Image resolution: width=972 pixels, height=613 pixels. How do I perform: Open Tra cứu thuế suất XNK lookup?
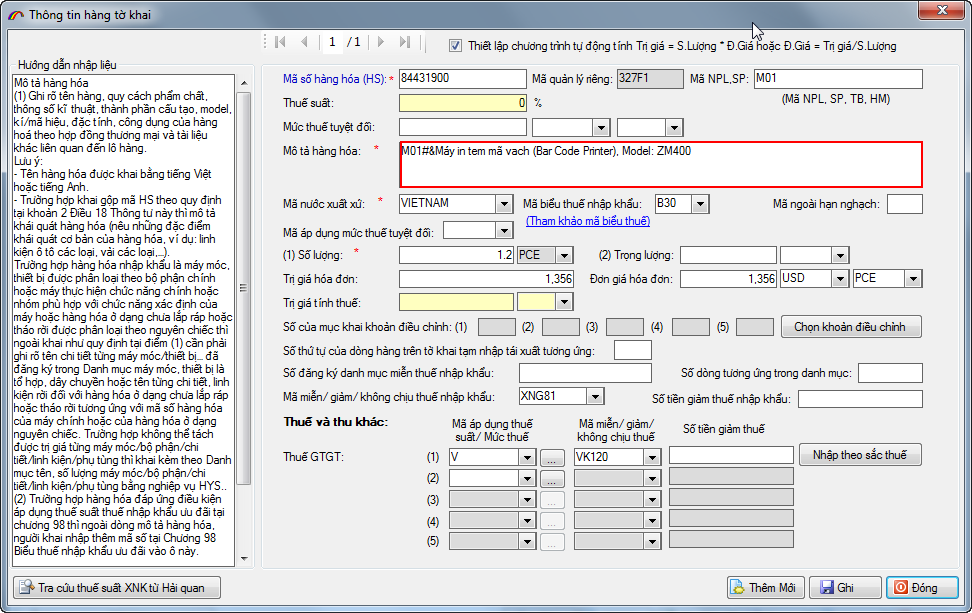pyautogui.click(x=116, y=588)
